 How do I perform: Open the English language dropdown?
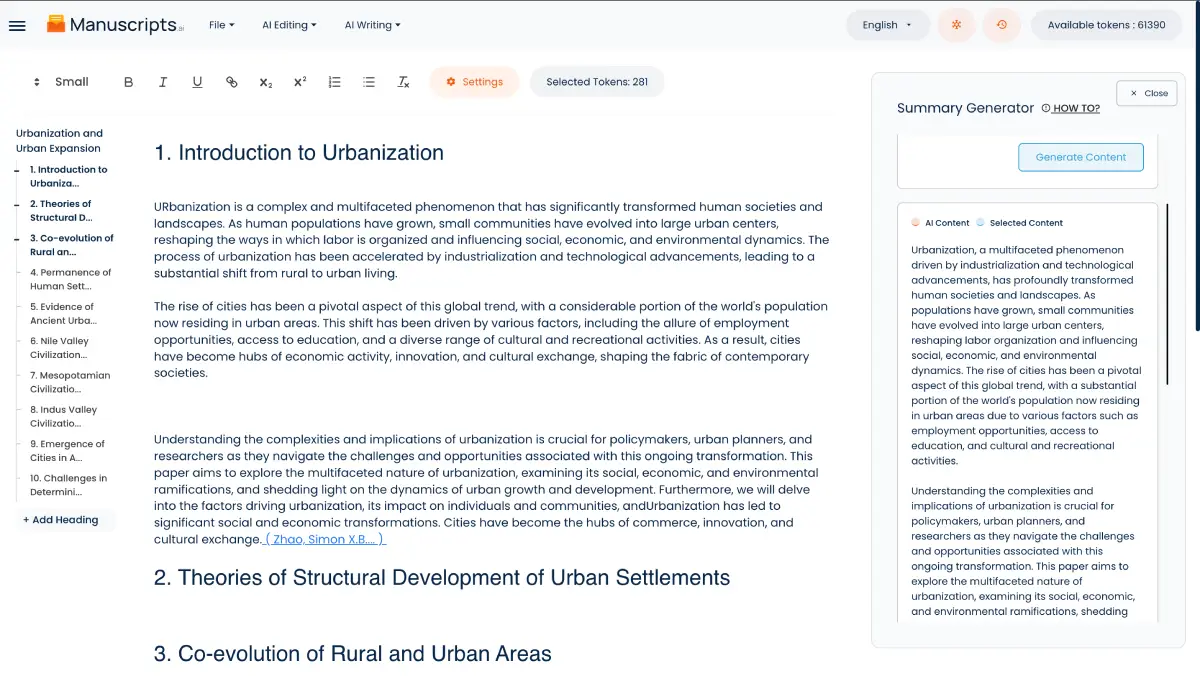click(887, 25)
